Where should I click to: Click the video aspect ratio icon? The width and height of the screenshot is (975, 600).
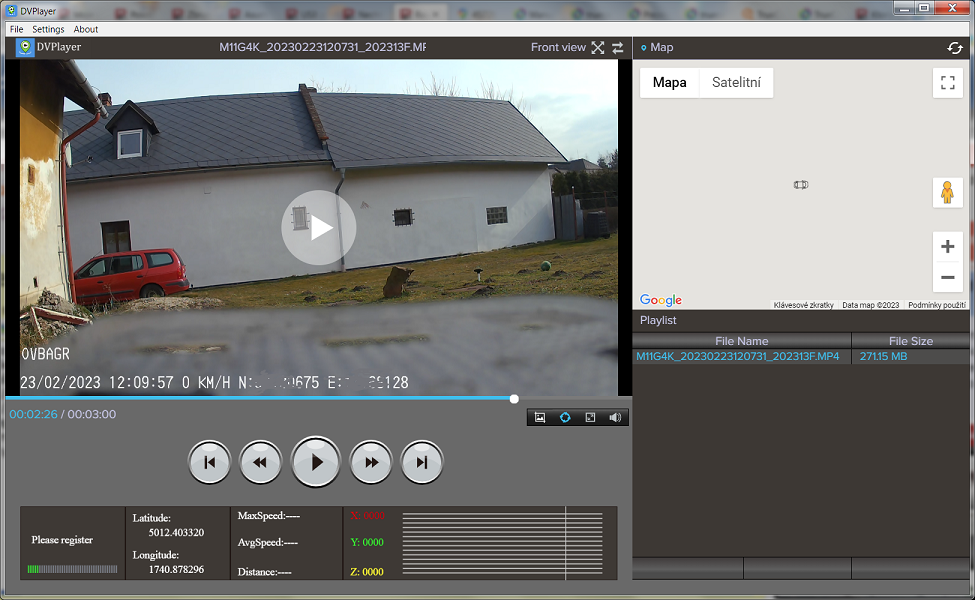coord(590,417)
